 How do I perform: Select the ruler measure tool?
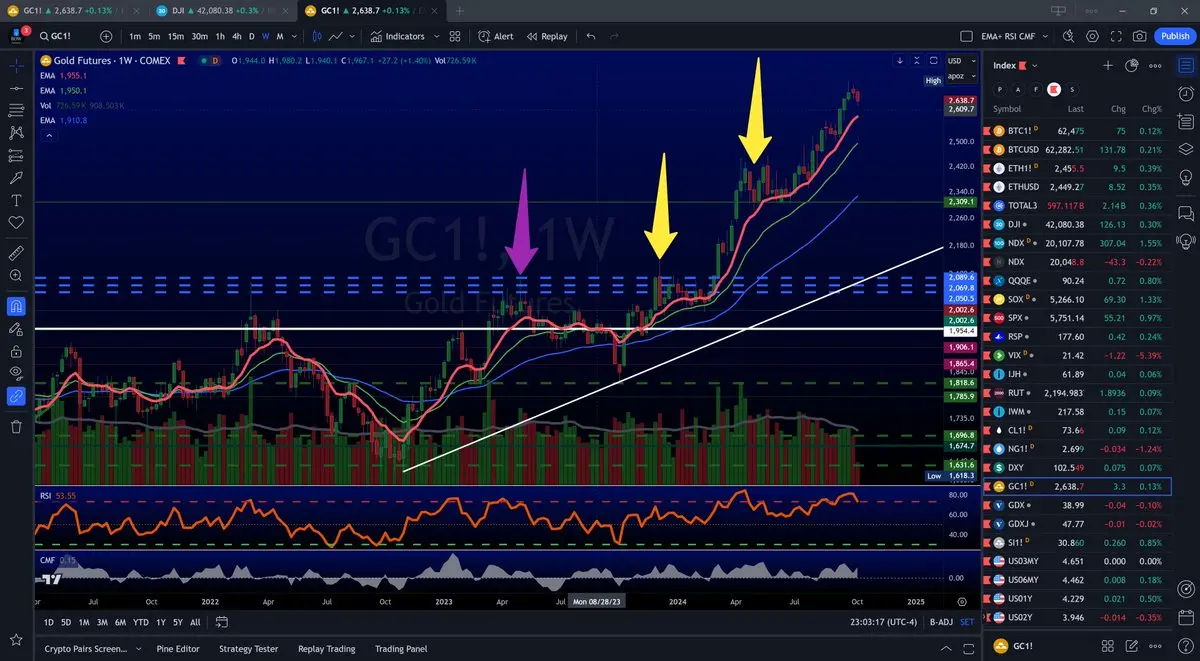(16, 253)
